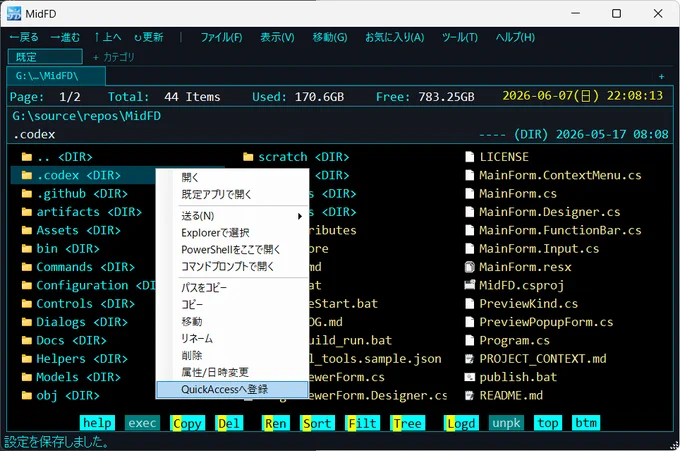
Task: Select the 既定 category tab
Action: pyautogui.click(x=45, y=57)
